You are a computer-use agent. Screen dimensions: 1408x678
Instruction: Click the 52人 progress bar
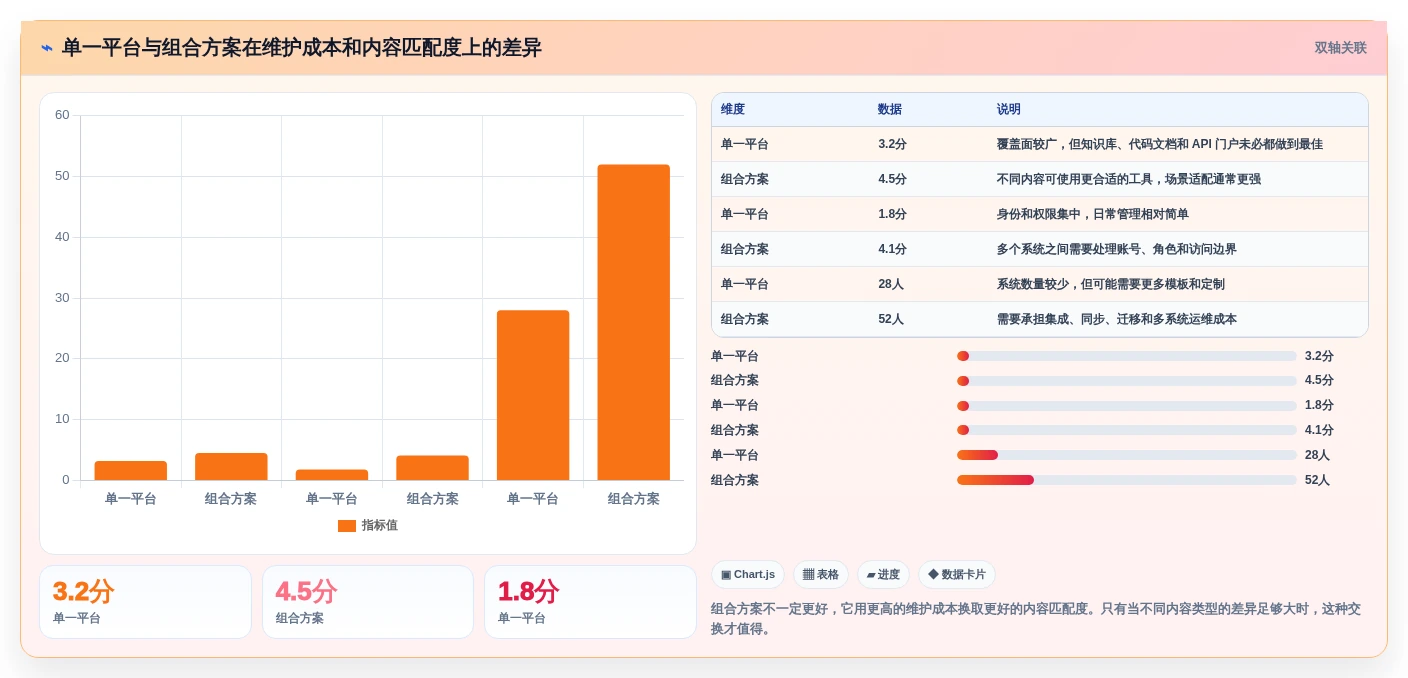(1127, 480)
